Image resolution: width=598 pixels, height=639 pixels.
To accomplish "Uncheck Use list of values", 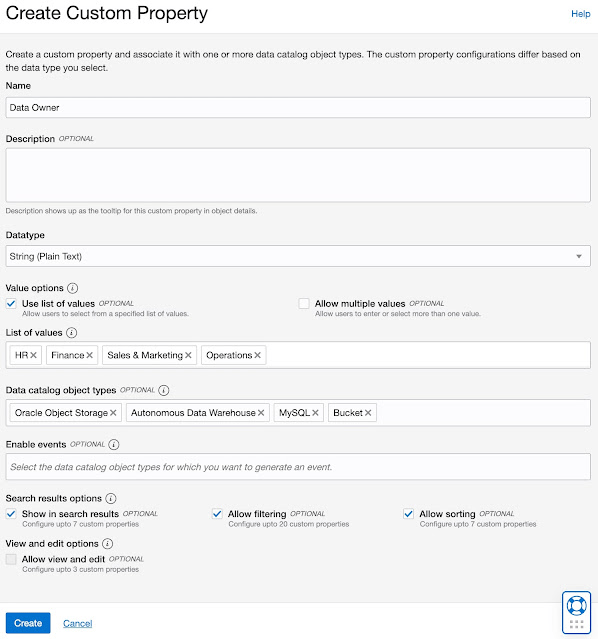I will pos(11,304).
